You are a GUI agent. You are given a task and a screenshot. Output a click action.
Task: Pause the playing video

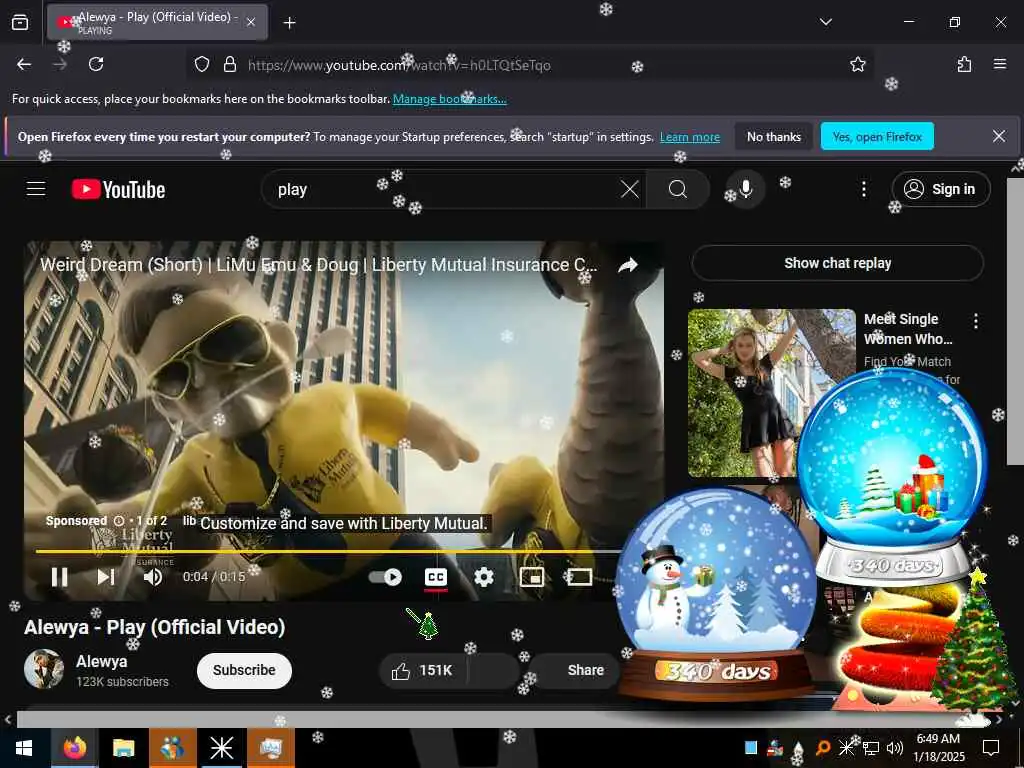[59, 577]
